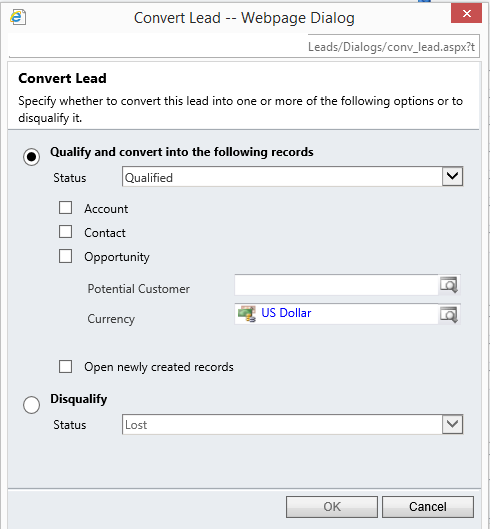Open the Qualified status combo box

pyautogui.click(x=292, y=176)
